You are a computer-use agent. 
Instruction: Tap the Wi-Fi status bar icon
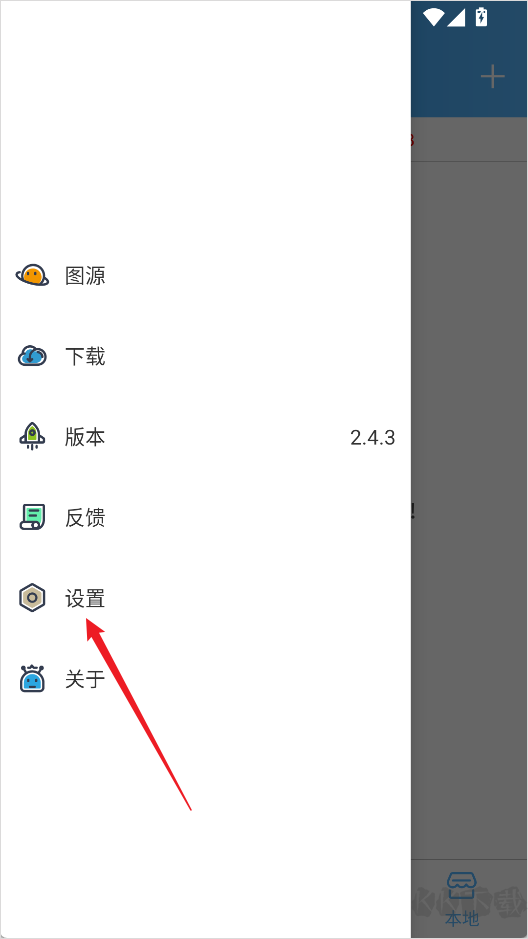click(x=433, y=17)
